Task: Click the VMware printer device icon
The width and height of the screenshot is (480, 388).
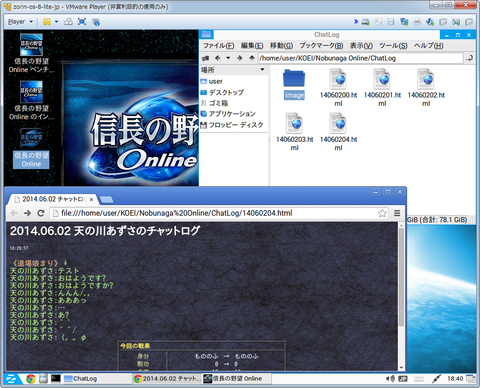Action: (417, 22)
